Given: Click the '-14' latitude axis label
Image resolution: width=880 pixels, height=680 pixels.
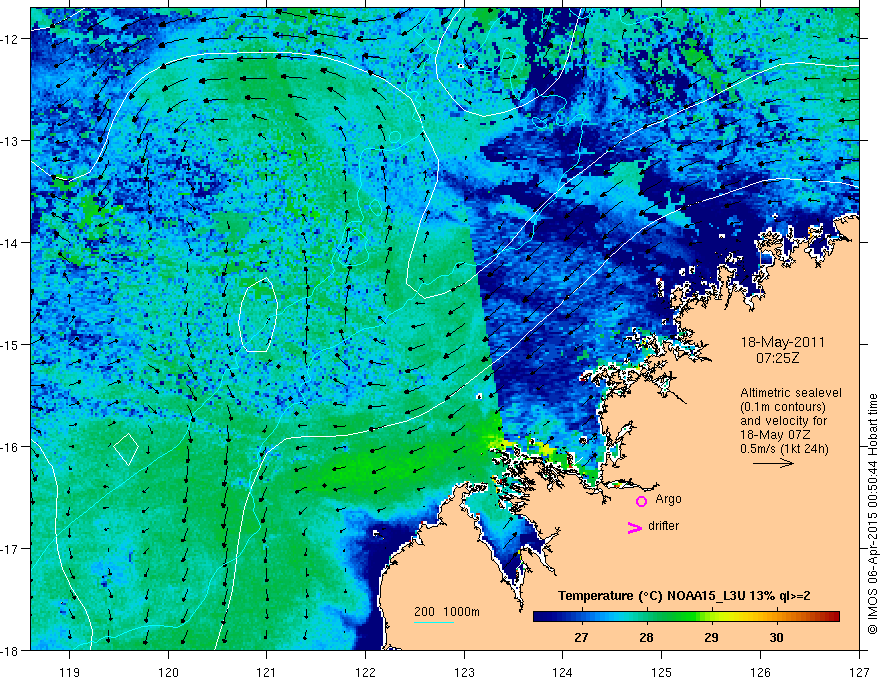Looking at the screenshot, I should pyautogui.click(x=10, y=243).
